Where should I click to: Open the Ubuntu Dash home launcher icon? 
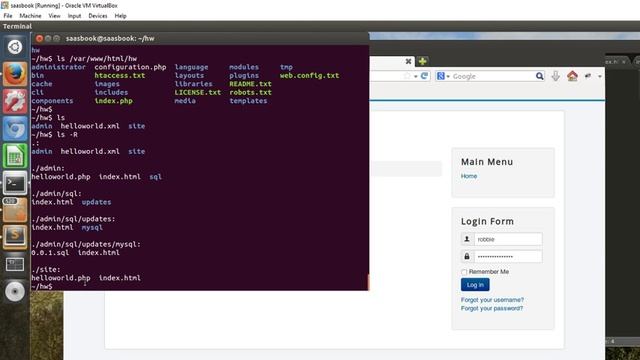pos(15,47)
